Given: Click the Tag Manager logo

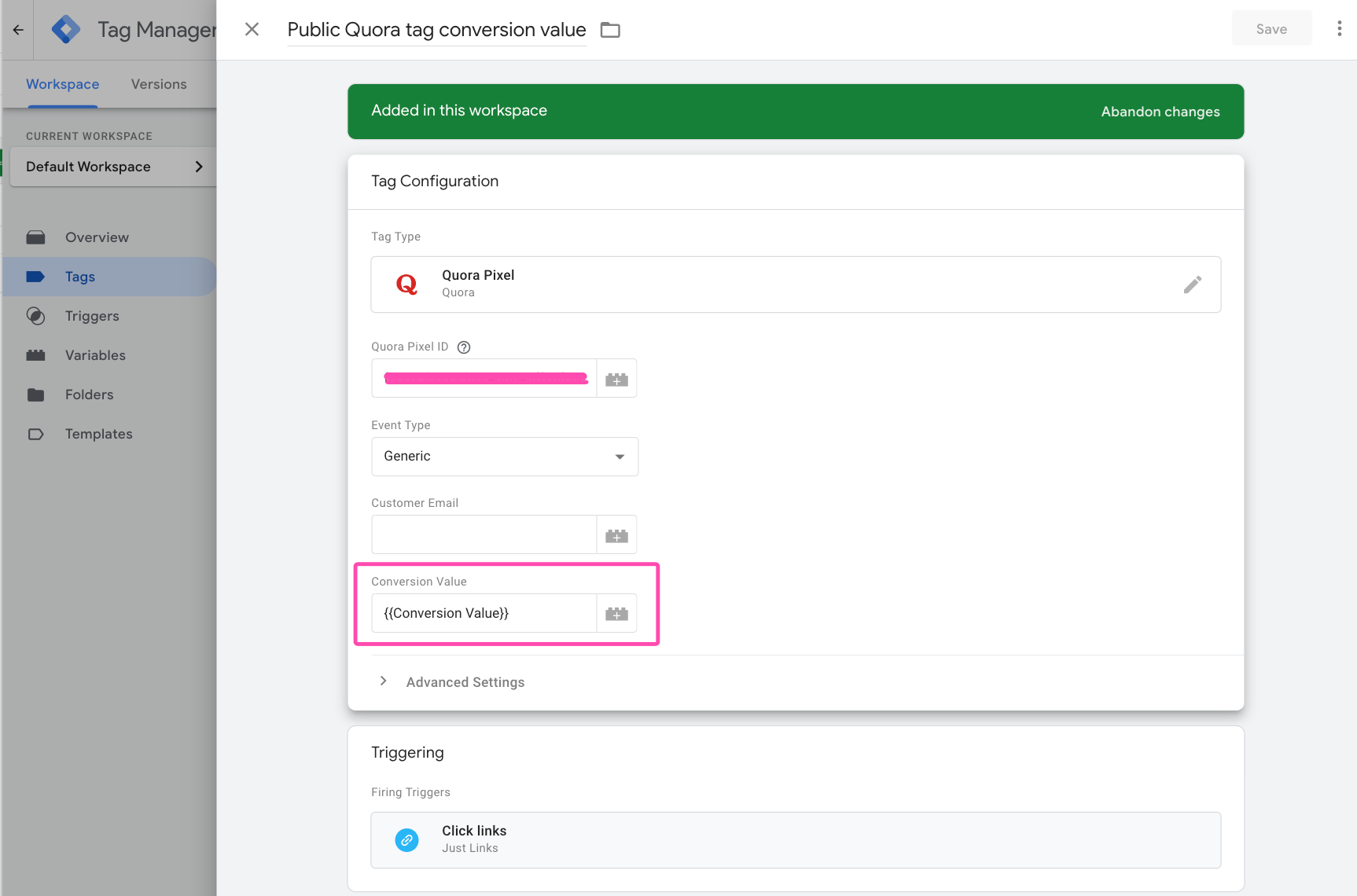Looking at the screenshot, I should 66,28.
